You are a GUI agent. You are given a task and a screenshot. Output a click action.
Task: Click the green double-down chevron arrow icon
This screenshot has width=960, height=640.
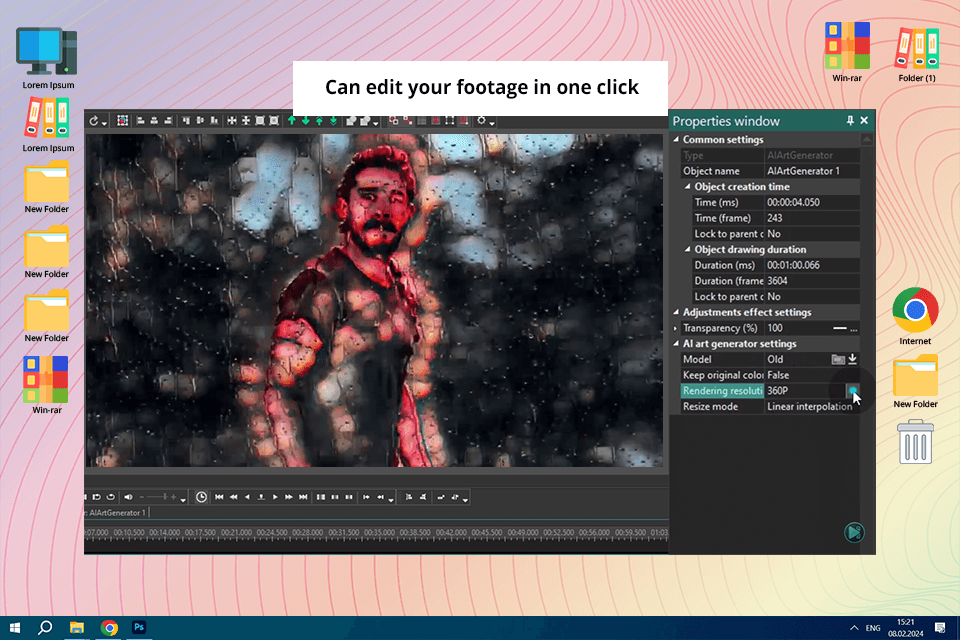click(334, 121)
